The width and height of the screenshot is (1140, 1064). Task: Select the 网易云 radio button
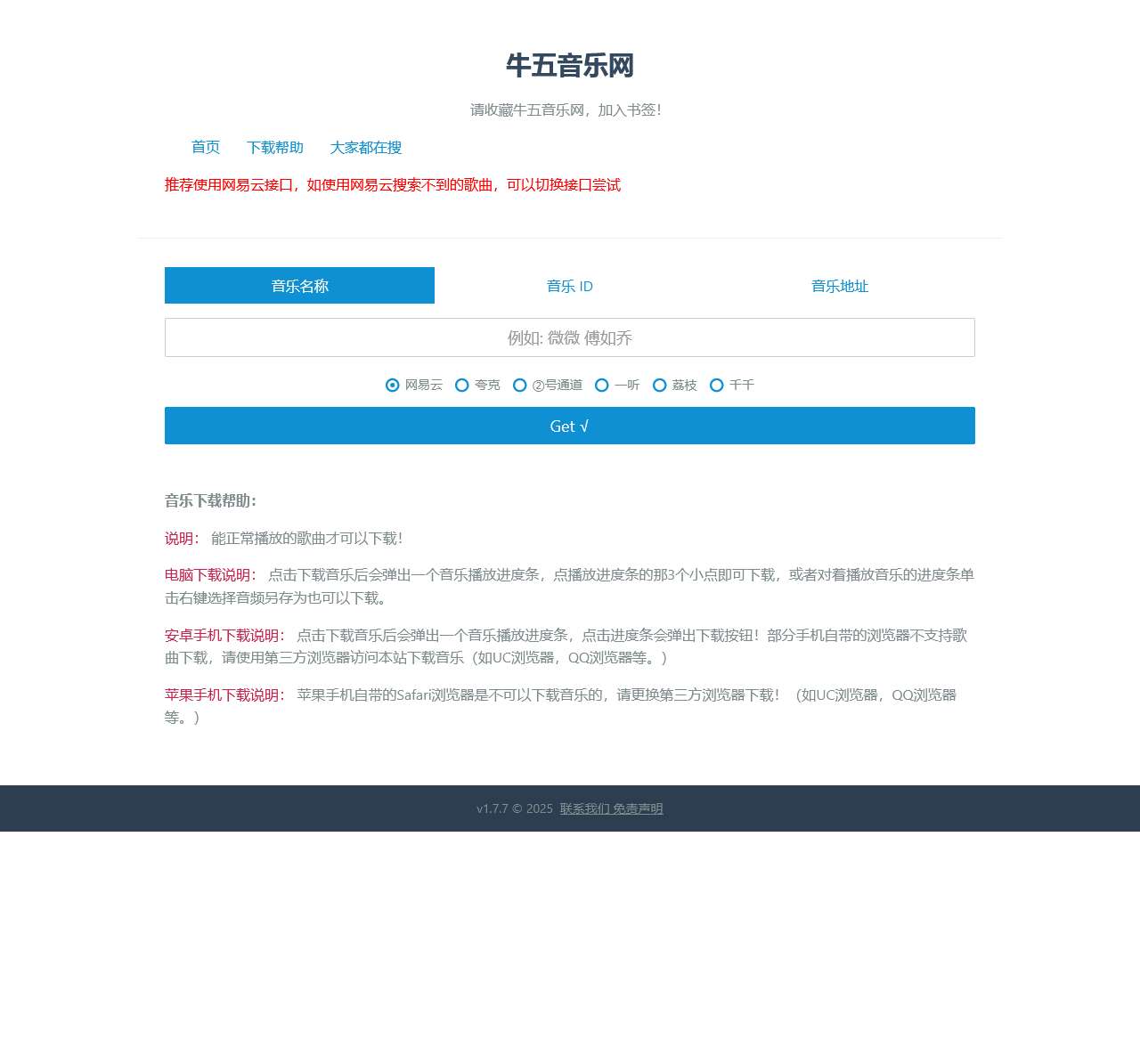(x=393, y=385)
